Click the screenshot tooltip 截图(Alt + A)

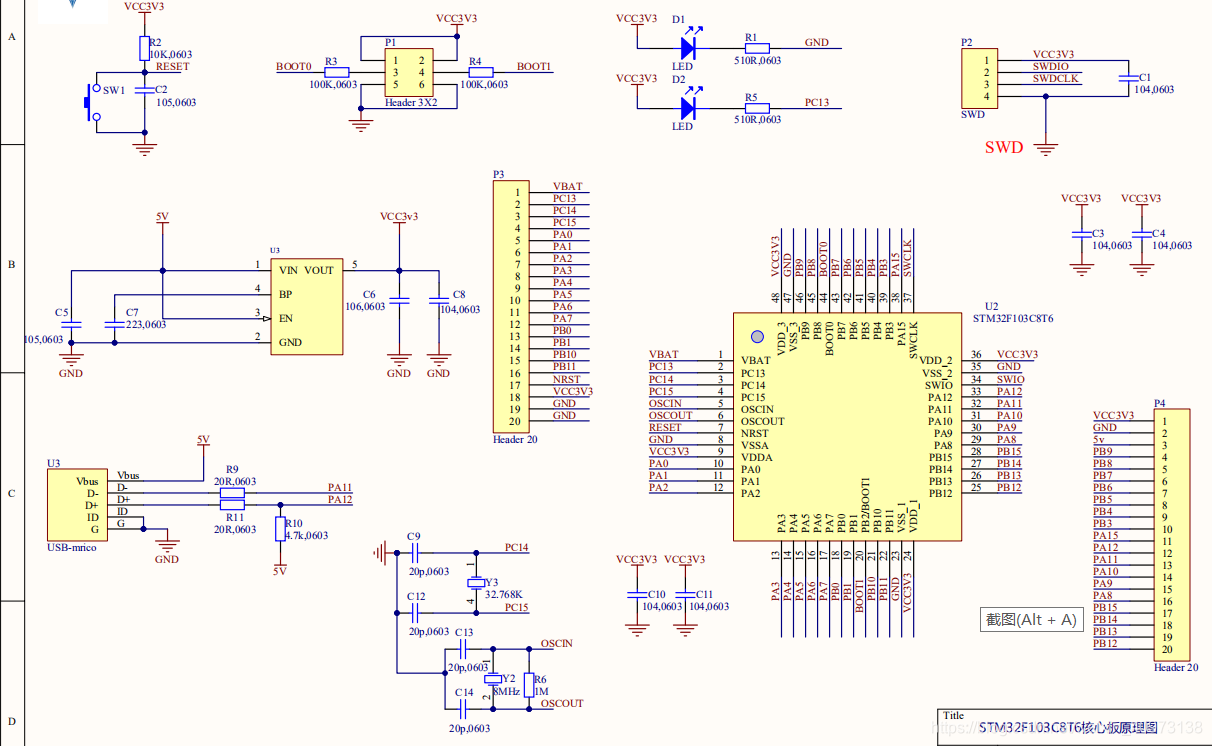[x=1031, y=620]
